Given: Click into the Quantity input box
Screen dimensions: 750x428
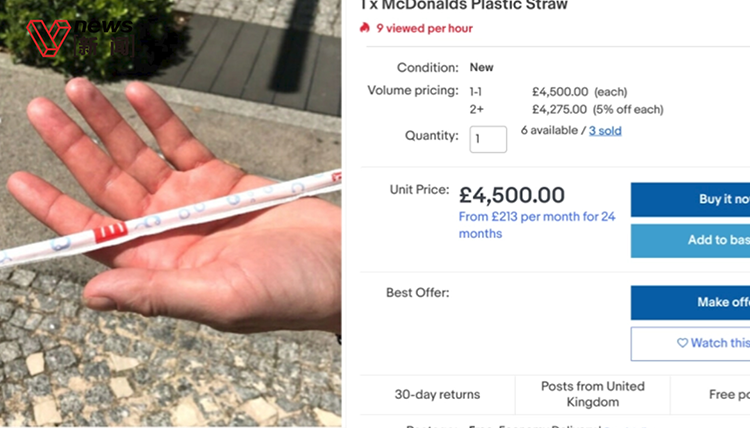Looking at the screenshot, I should coord(488,139).
